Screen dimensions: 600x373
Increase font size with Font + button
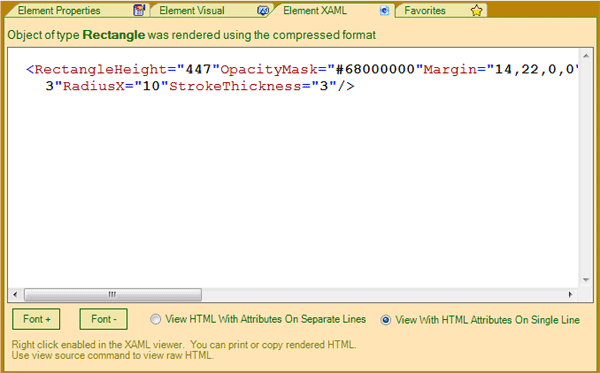point(36,319)
